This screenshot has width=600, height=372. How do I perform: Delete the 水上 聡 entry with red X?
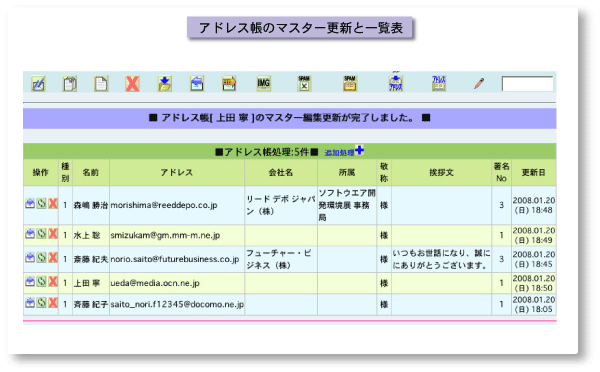coord(53,233)
